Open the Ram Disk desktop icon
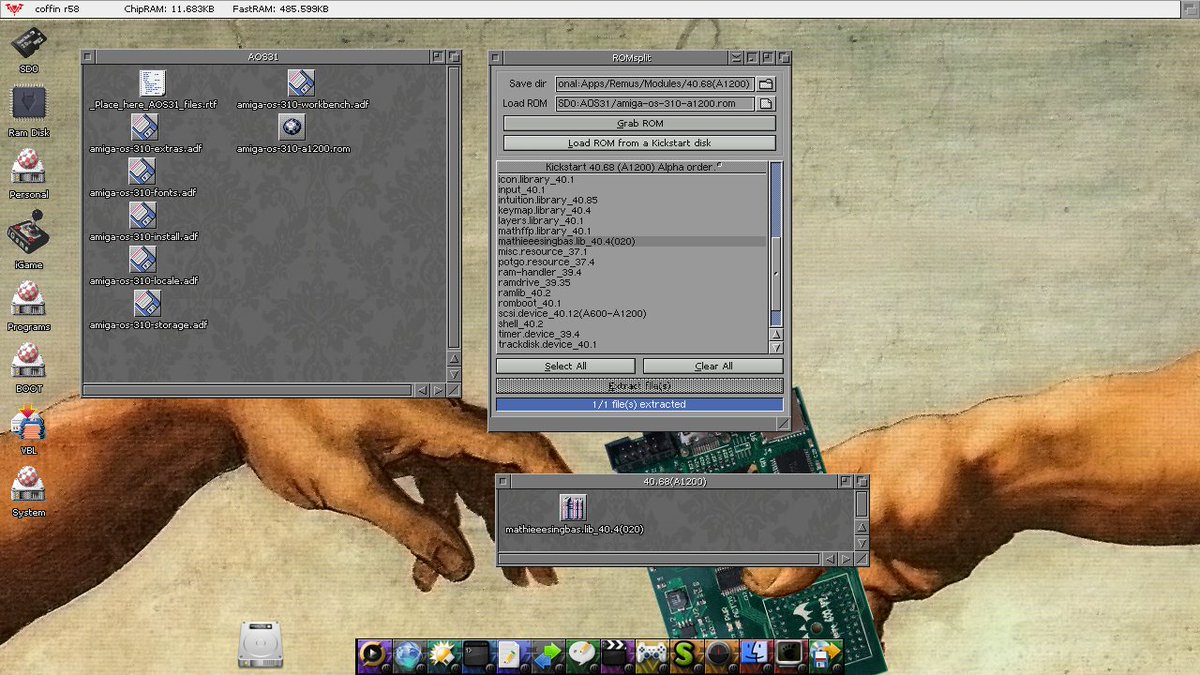This screenshot has height=675, width=1200. point(29,104)
